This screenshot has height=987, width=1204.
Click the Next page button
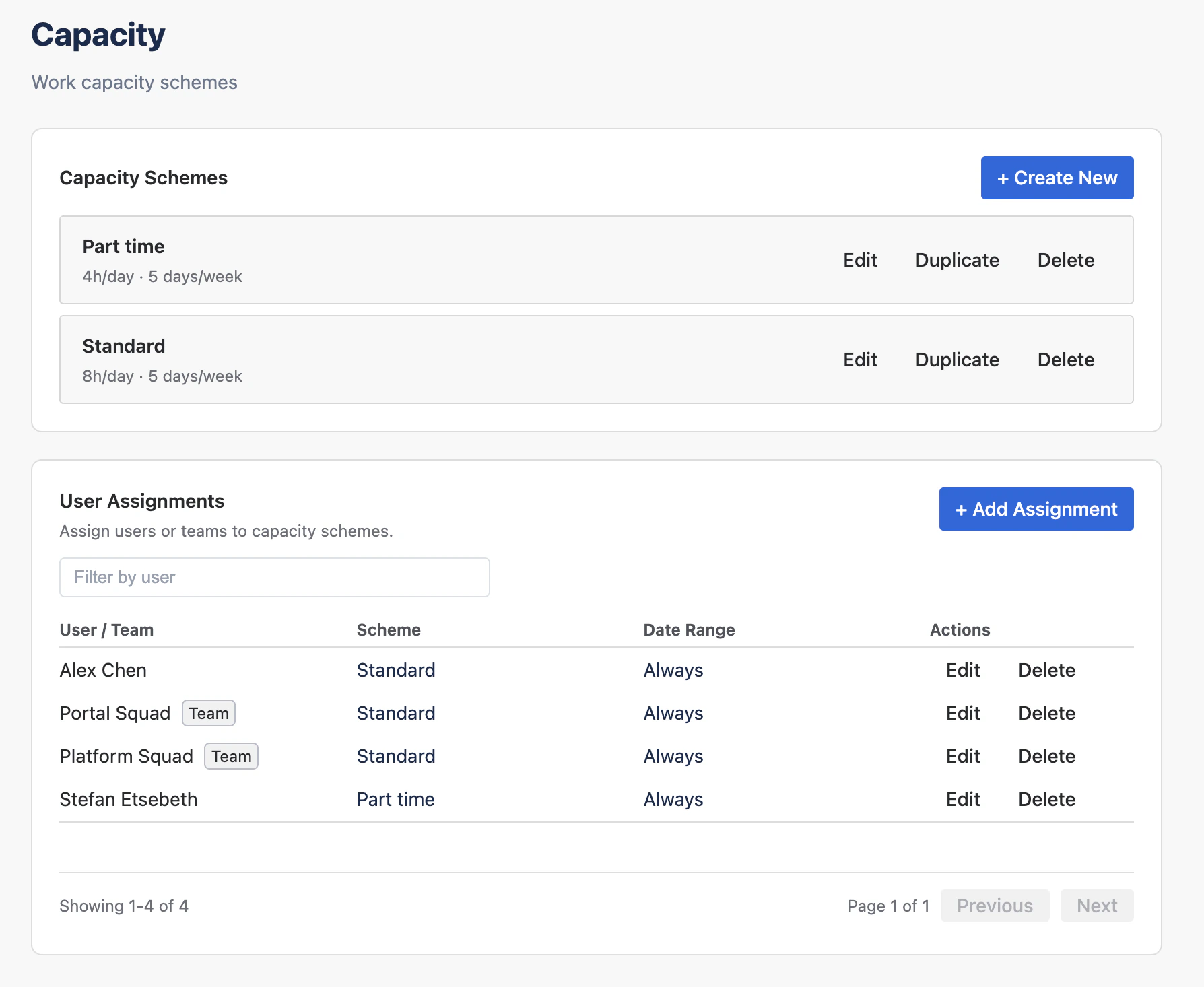coord(1097,906)
